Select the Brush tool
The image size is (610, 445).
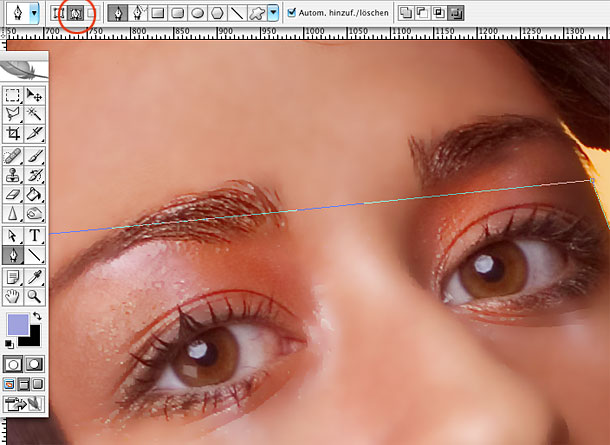tap(35, 156)
